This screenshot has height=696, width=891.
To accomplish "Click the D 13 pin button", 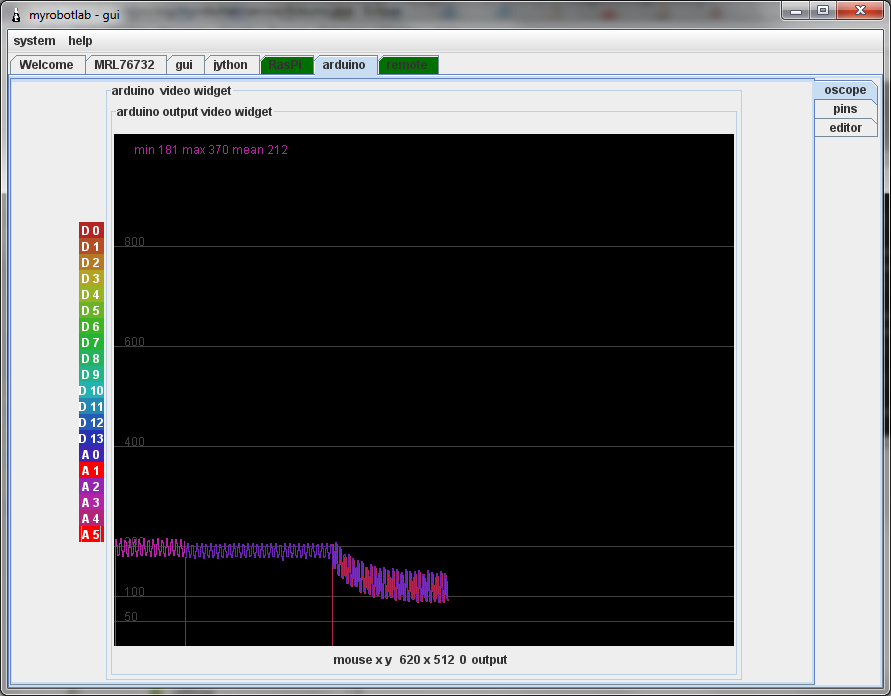I will tap(91, 438).
